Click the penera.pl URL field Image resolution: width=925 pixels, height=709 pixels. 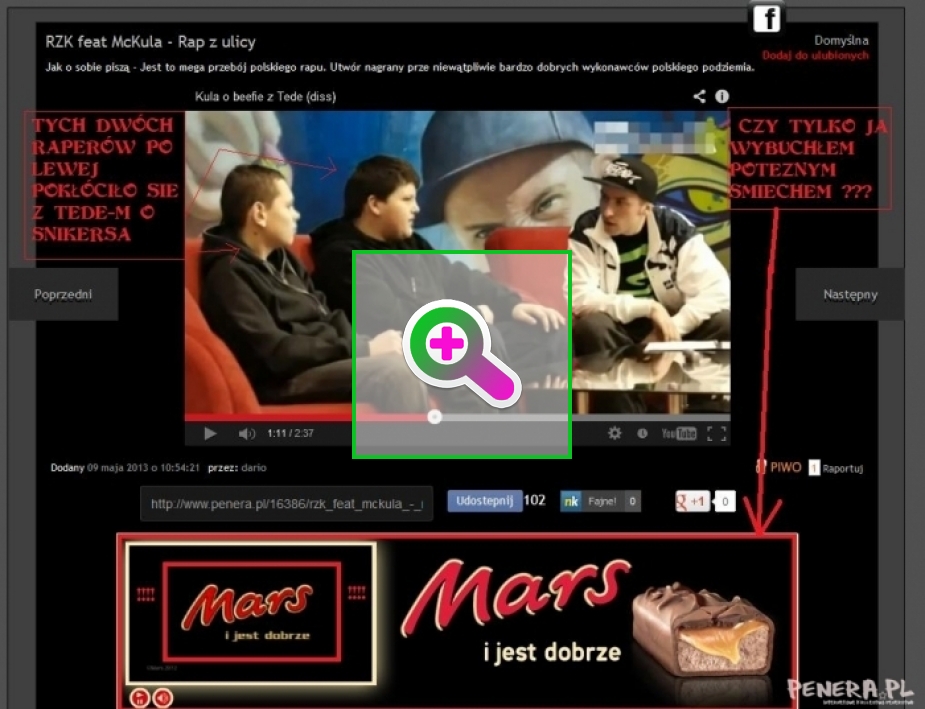tap(287, 504)
